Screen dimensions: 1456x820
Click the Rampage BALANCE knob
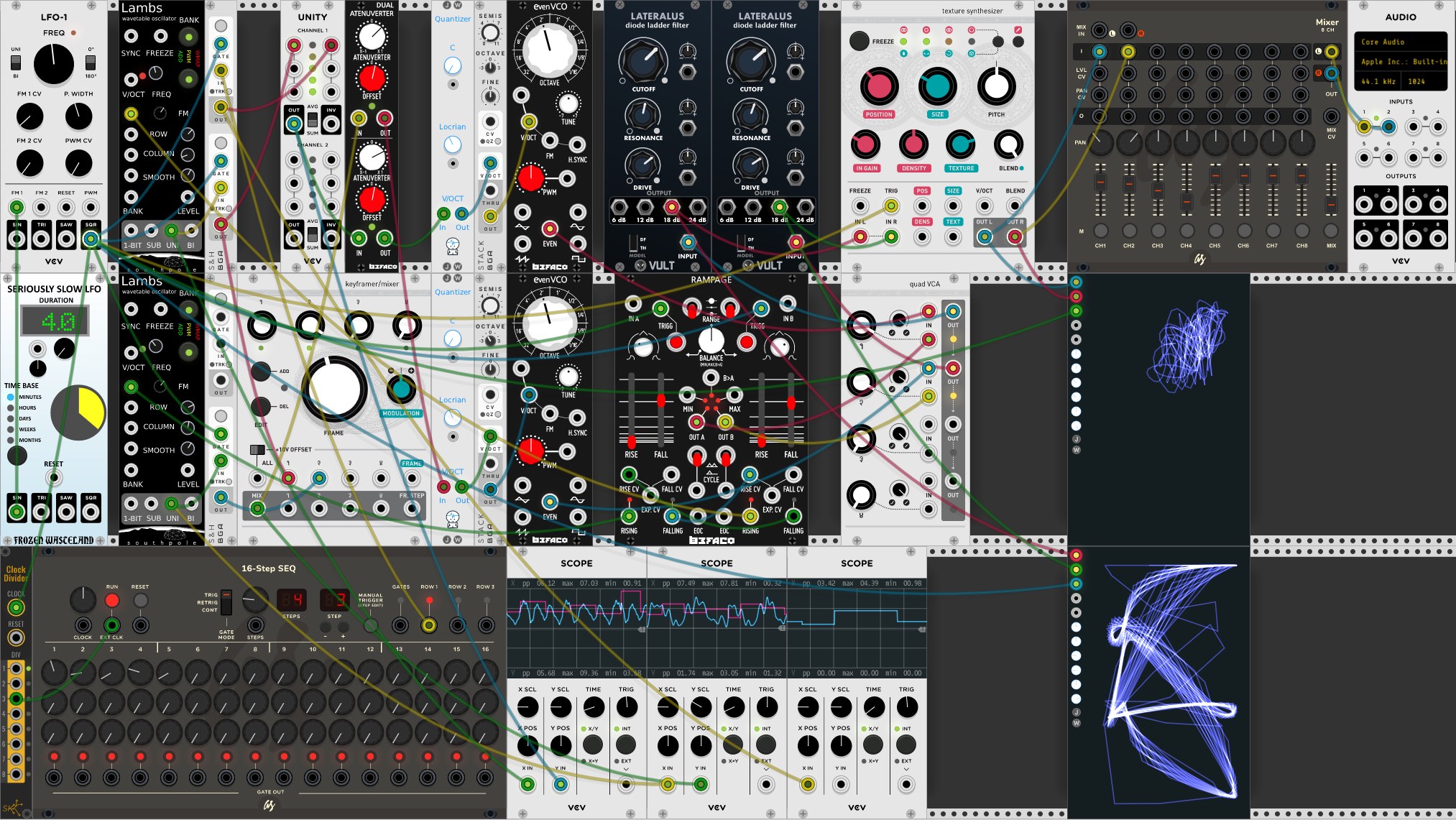click(711, 340)
